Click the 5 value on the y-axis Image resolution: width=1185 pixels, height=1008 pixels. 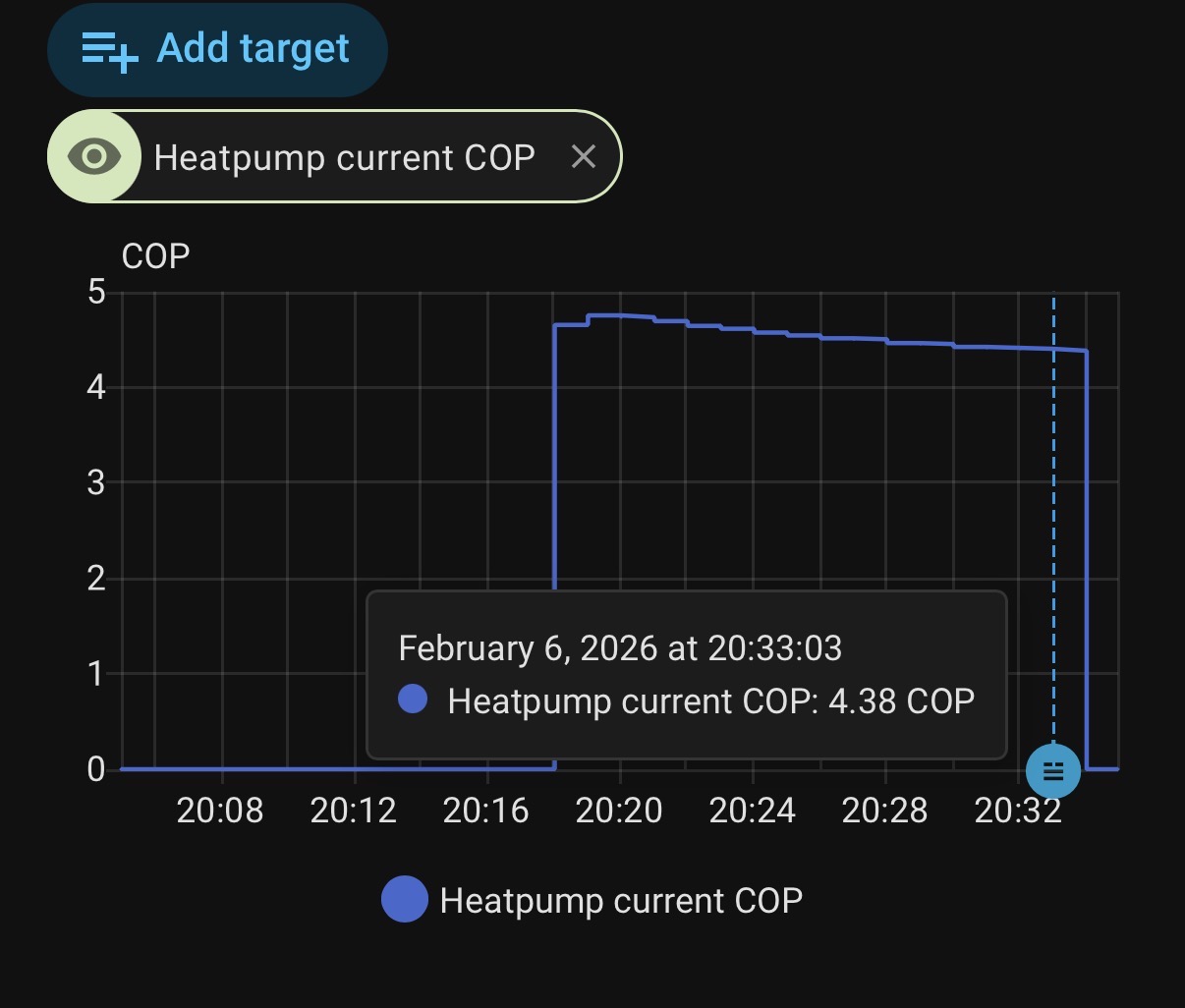coord(96,292)
